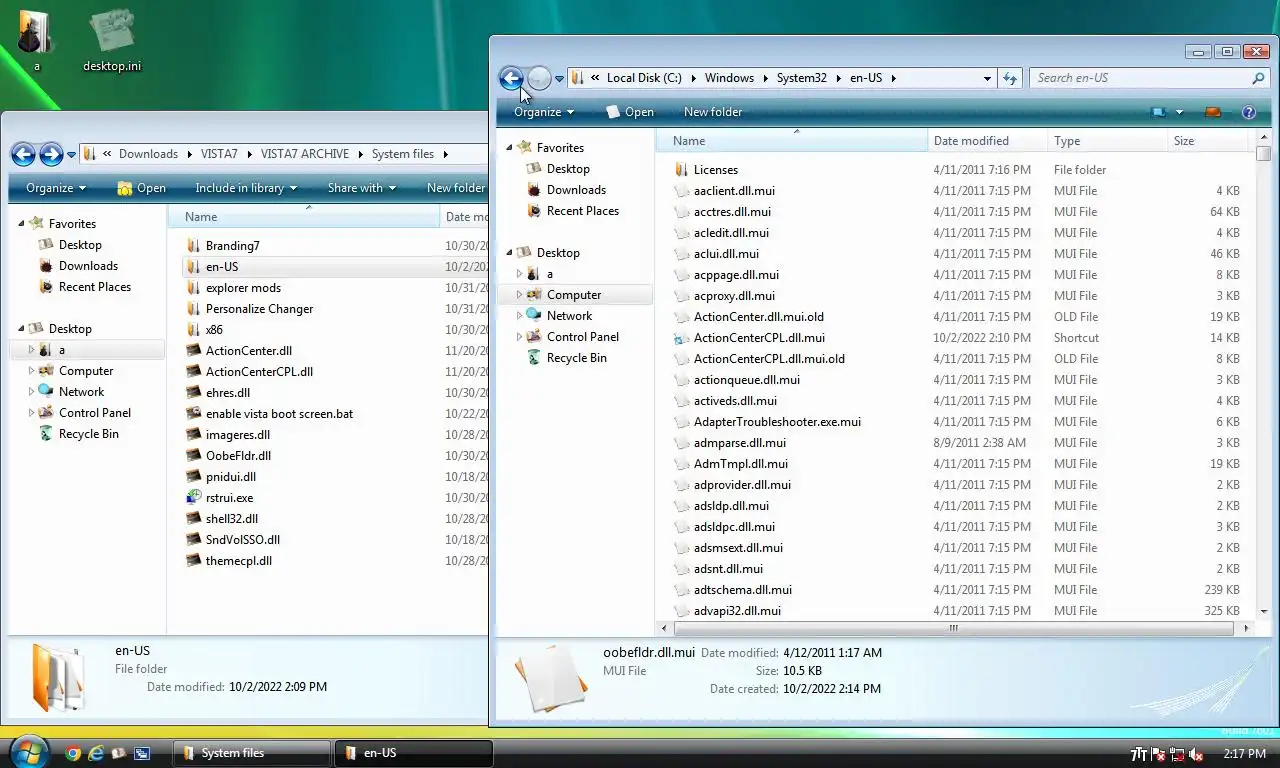Click Forward arrow in System files window
This screenshot has width=1280, height=768.
click(x=51, y=154)
